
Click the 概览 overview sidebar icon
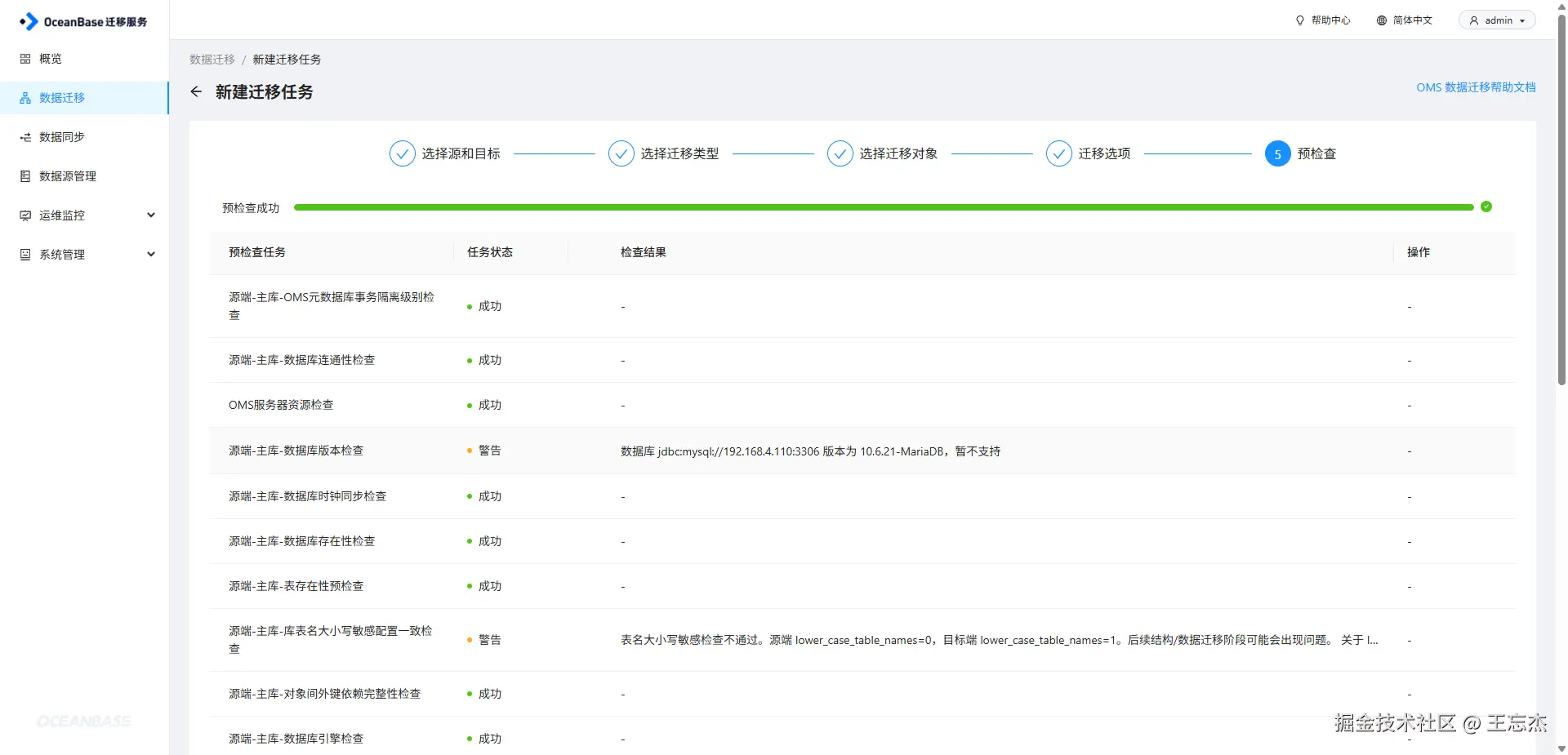25,59
